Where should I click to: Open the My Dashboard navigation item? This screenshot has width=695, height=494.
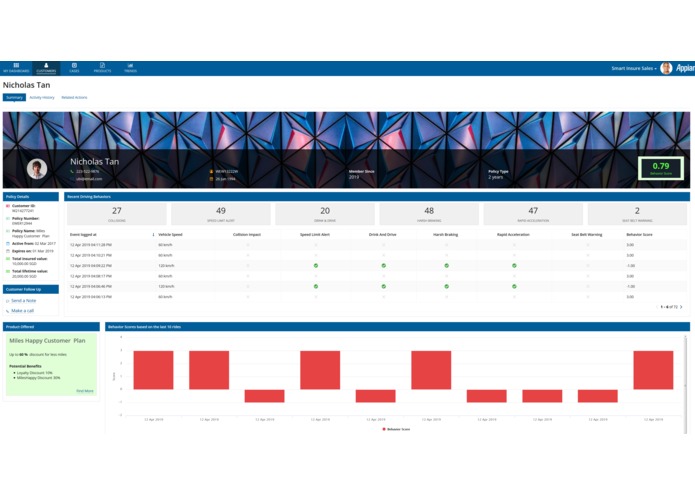click(x=16, y=68)
